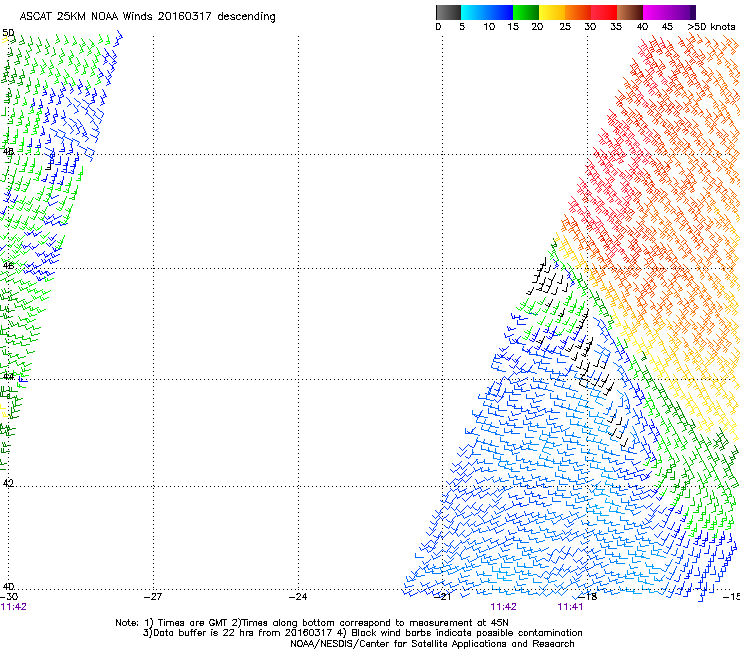This screenshot has height=650, width=740.
Task: Click the longitude label '-24' on bottom axis
Action: pos(298,597)
